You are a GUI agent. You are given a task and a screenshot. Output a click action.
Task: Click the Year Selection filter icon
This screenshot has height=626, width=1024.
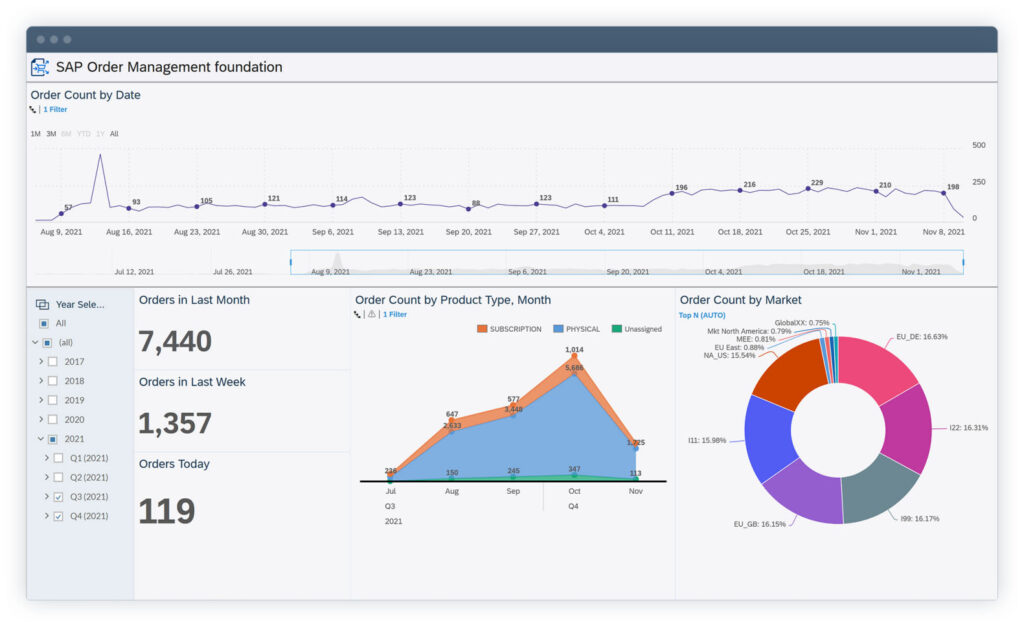42,304
